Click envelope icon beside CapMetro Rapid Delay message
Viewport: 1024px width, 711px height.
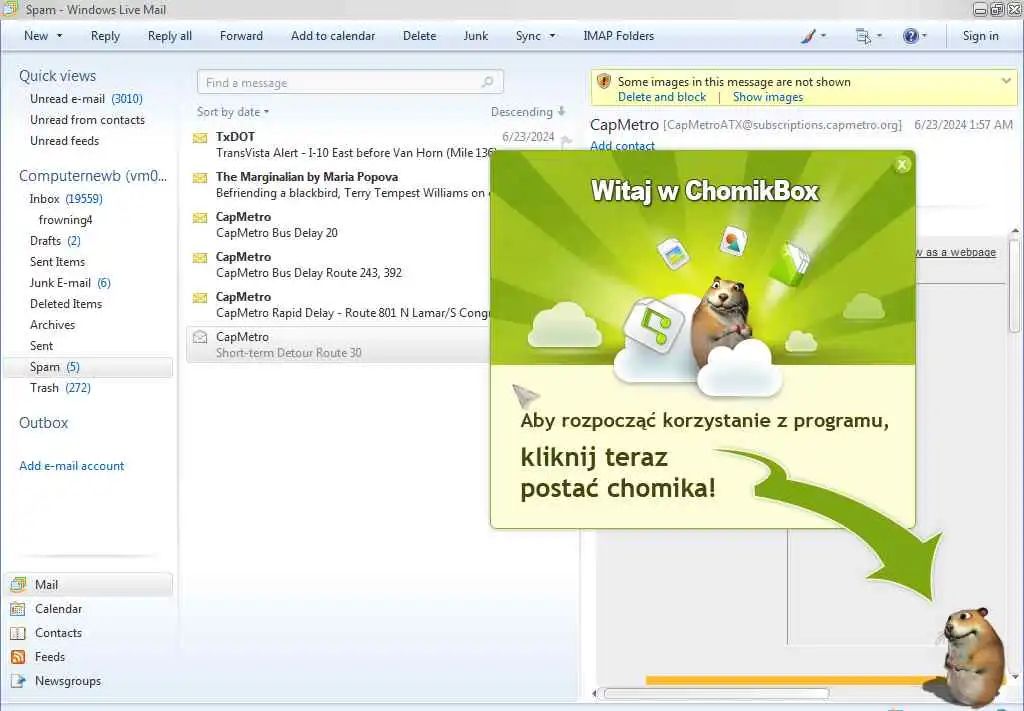(x=200, y=298)
